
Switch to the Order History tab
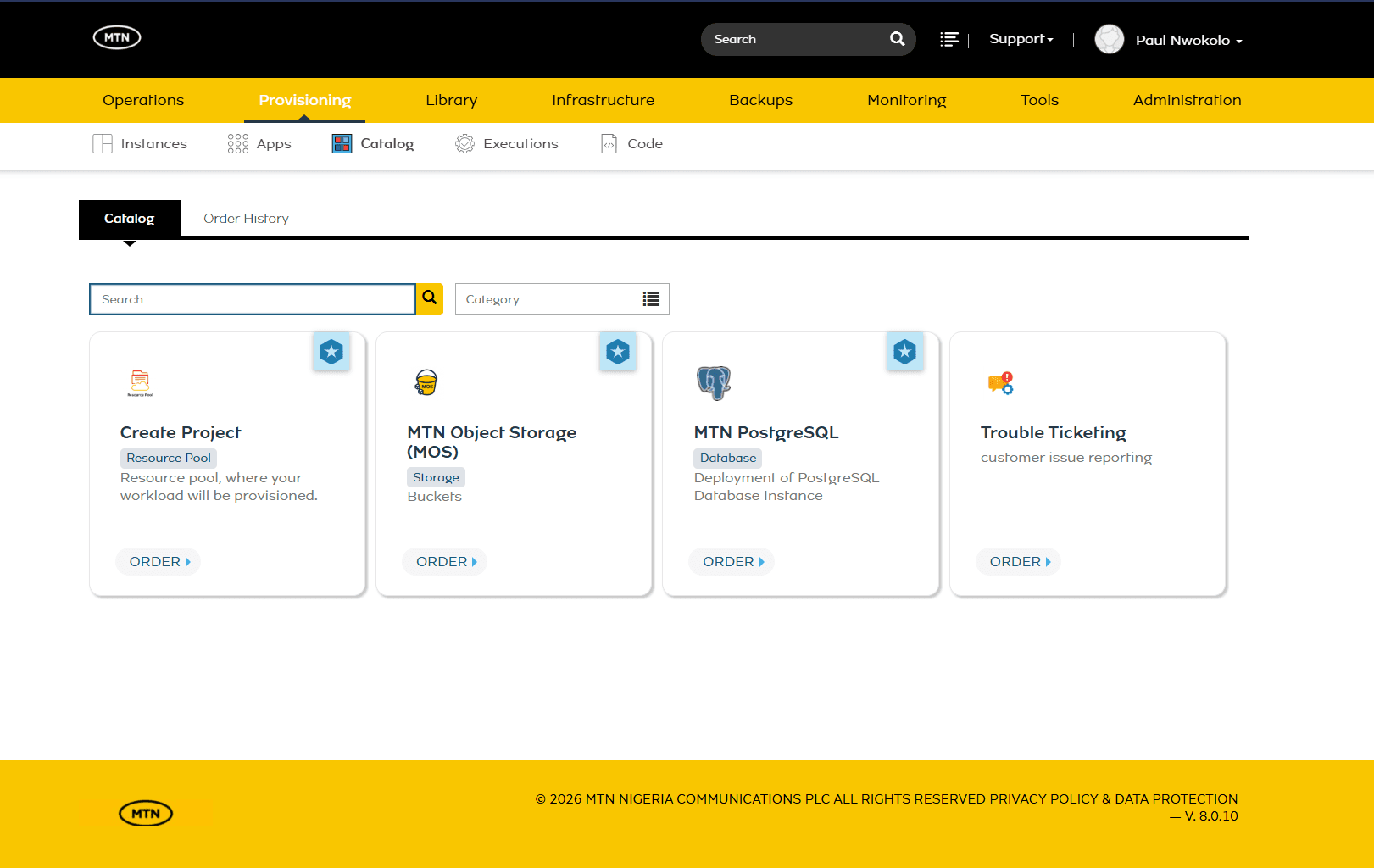point(246,219)
